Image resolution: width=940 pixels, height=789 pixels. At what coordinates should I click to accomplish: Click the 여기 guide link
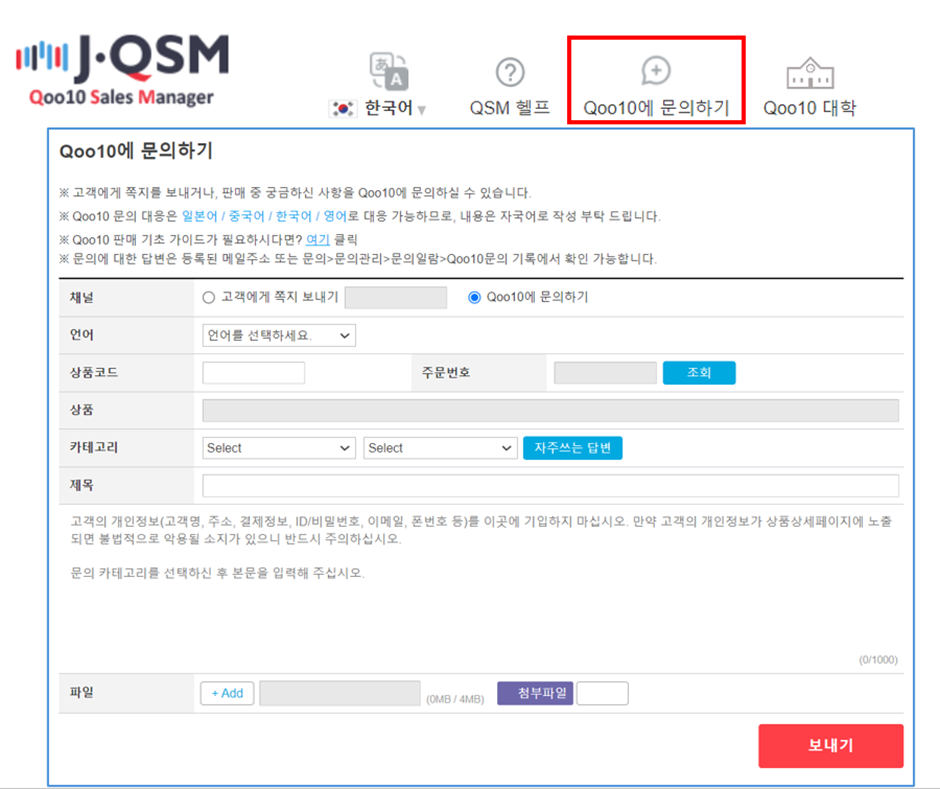318,240
